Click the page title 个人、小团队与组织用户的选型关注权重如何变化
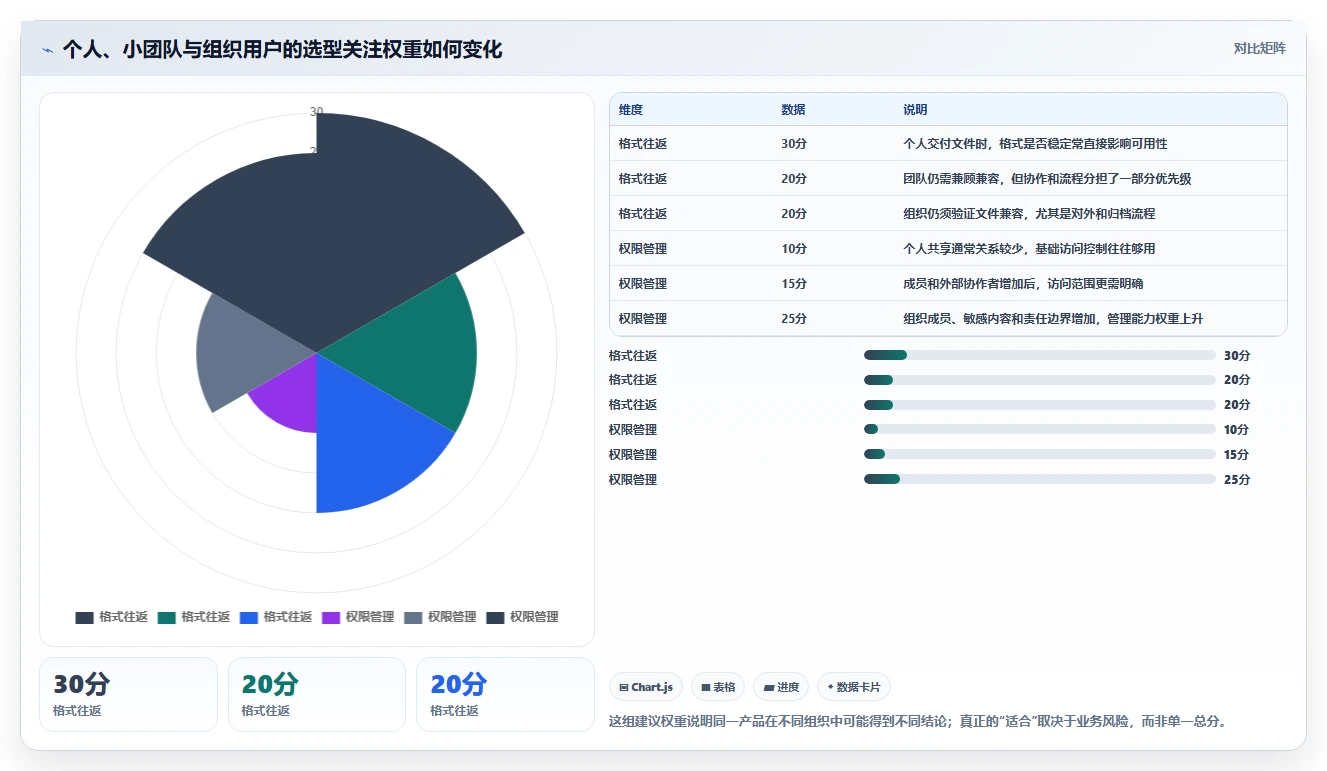 282,49
